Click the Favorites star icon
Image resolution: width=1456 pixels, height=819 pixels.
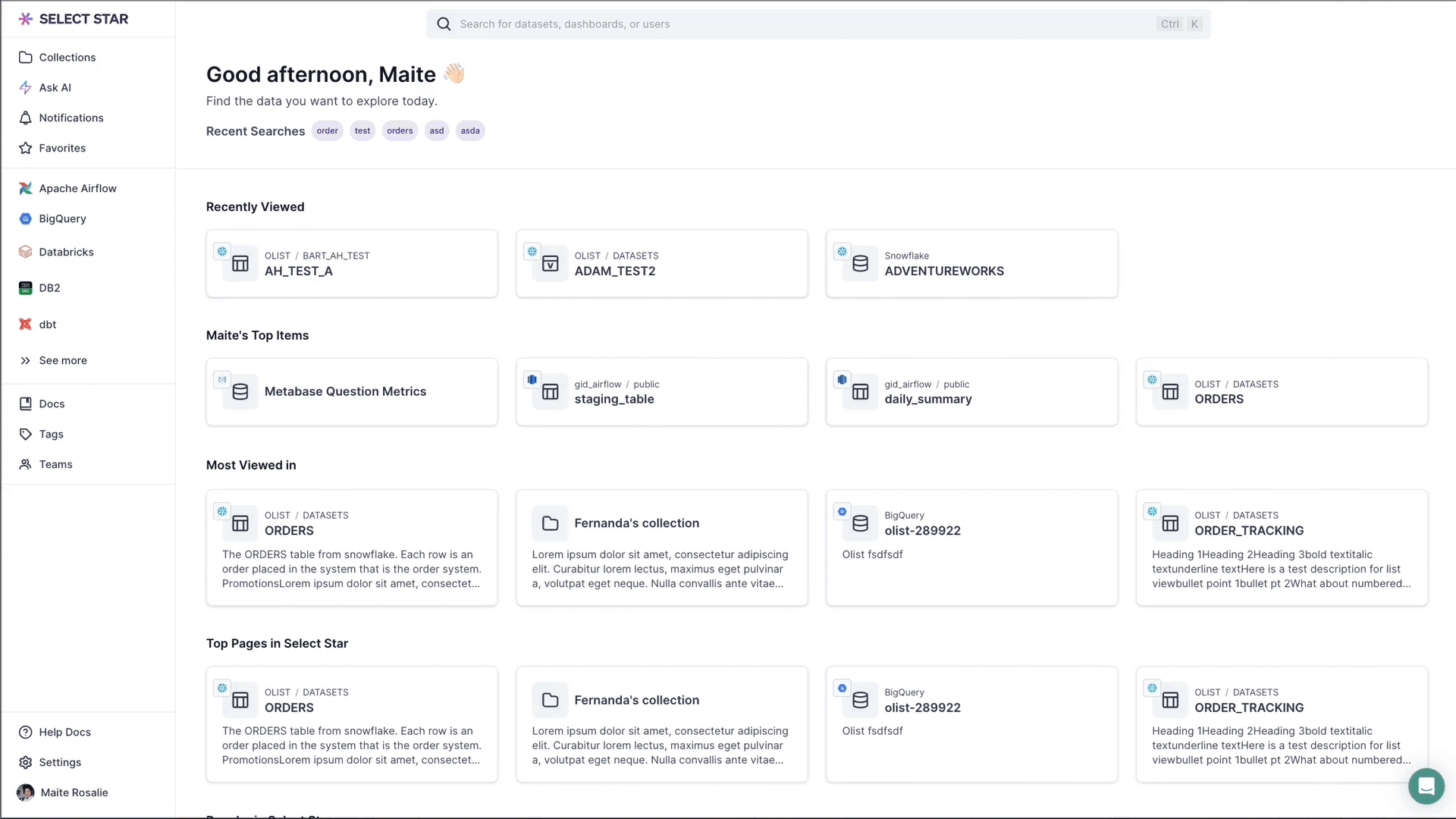click(26, 149)
